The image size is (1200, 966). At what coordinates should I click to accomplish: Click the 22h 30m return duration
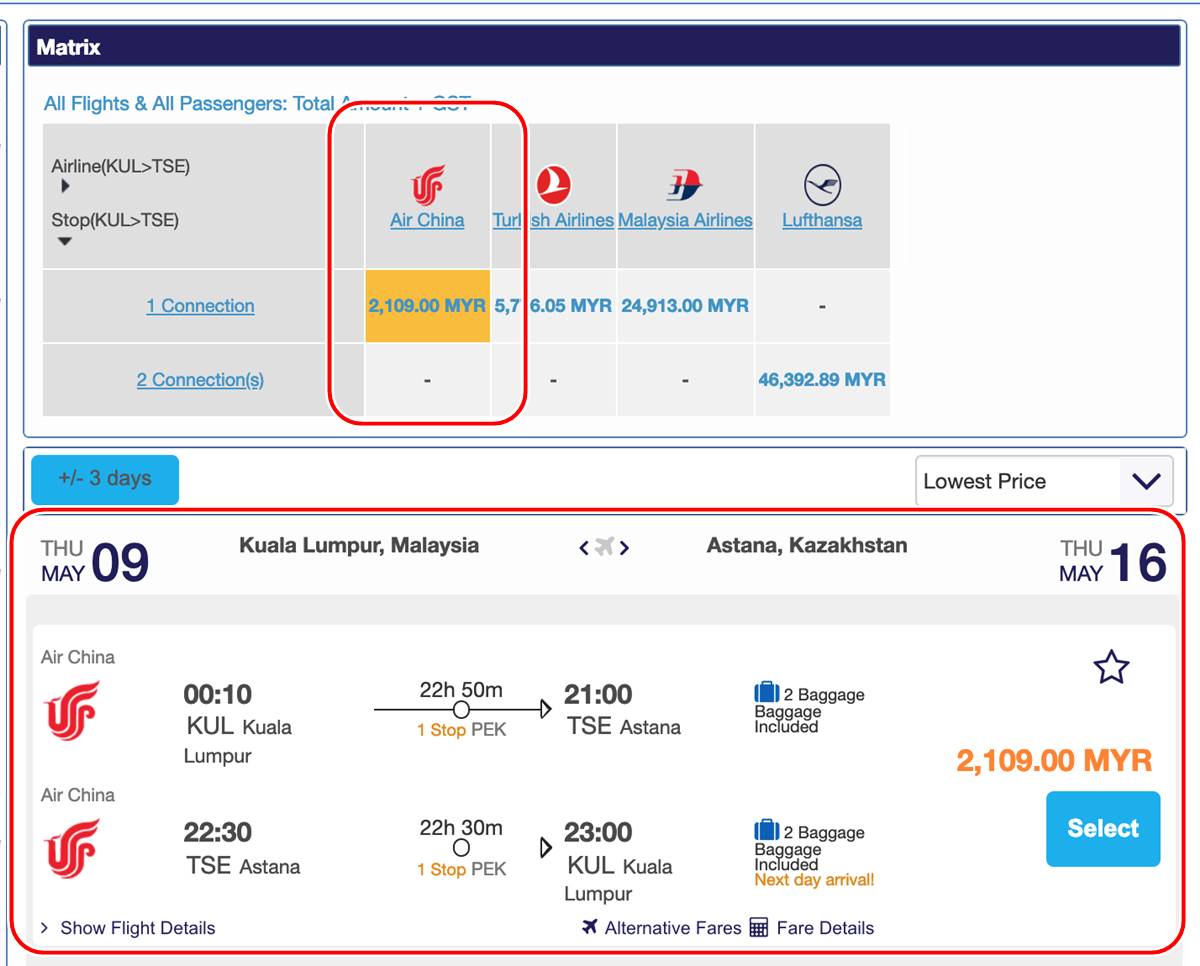[x=461, y=827]
